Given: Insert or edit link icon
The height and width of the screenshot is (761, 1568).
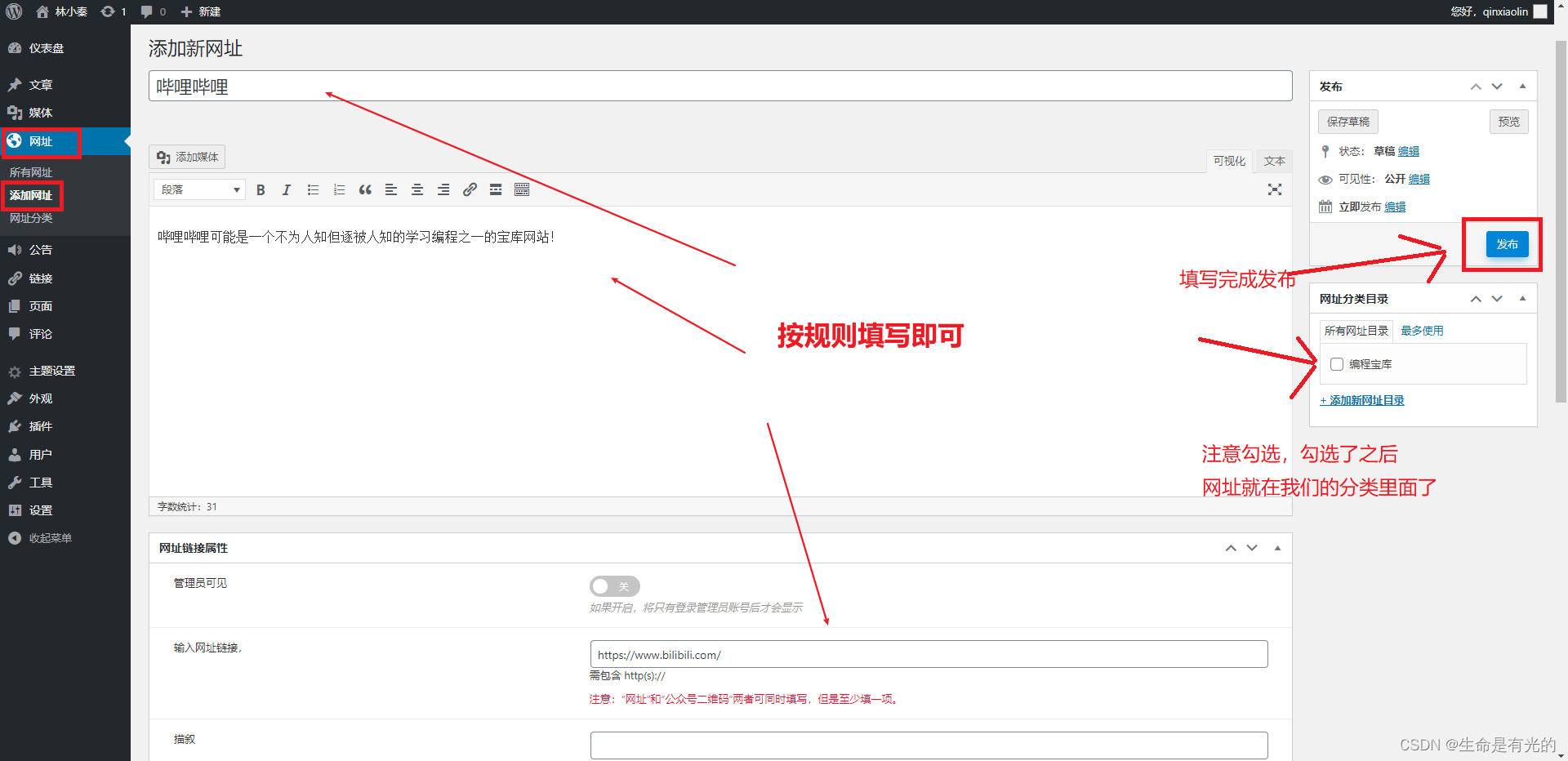Looking at the screenshot, I should (470, 189).
